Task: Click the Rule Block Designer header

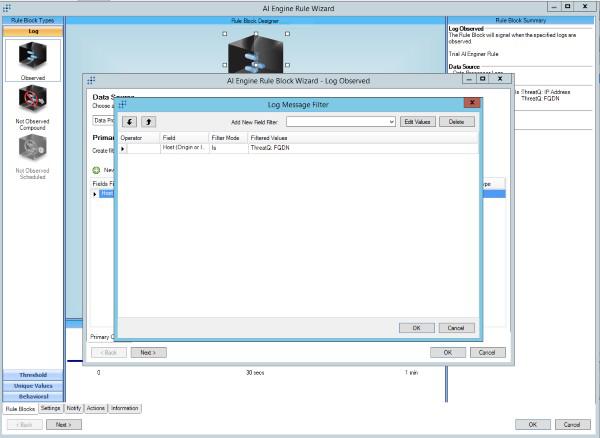Action: [255, 21]
